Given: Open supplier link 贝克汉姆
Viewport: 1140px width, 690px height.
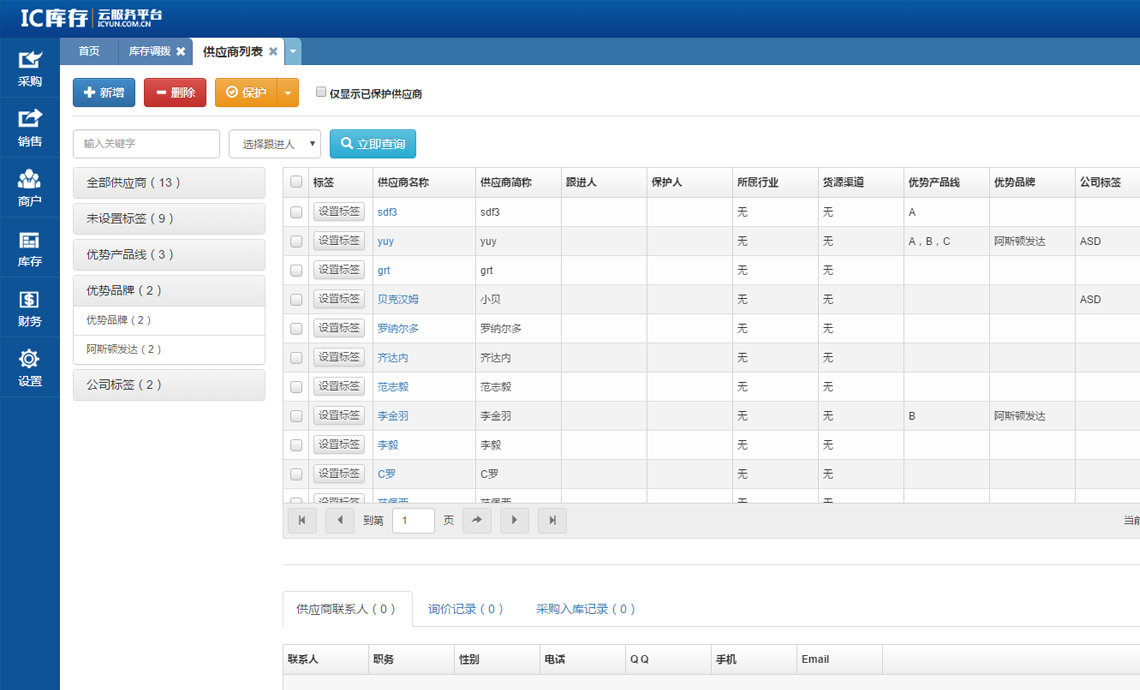Looking at the screenshot, I should [398, 299].
